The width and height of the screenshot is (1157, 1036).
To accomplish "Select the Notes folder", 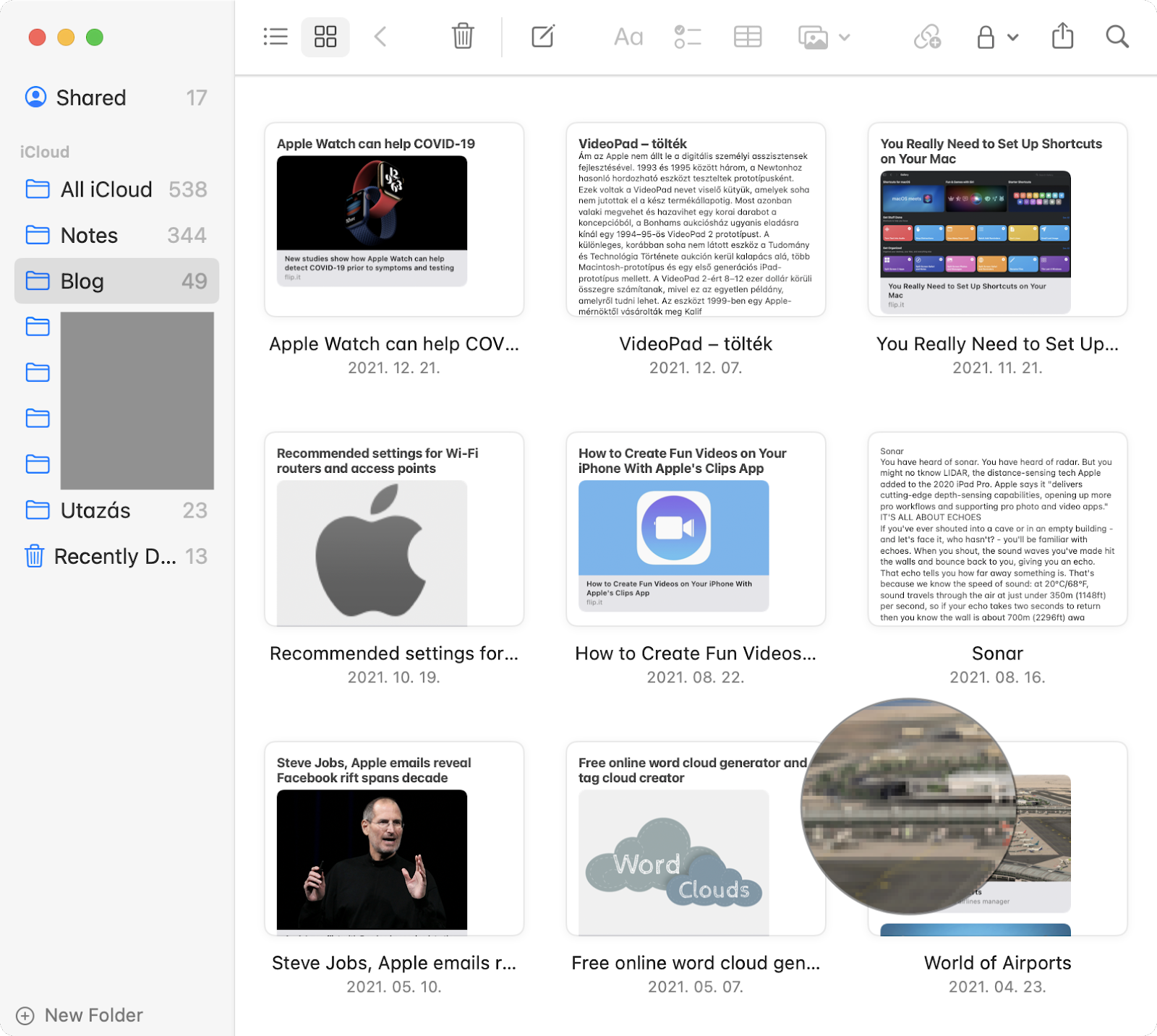I will pos(116,235).
